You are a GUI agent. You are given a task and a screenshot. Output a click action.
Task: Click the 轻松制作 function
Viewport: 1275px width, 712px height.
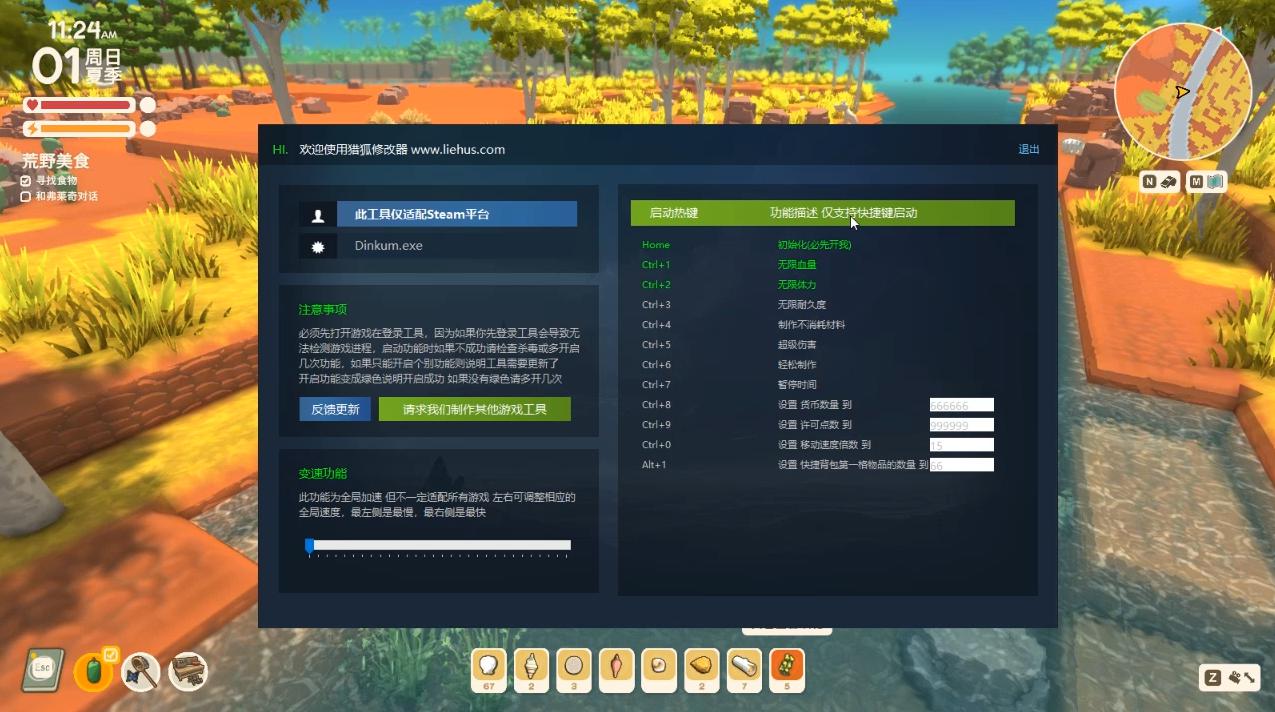[x=797, y=365]
